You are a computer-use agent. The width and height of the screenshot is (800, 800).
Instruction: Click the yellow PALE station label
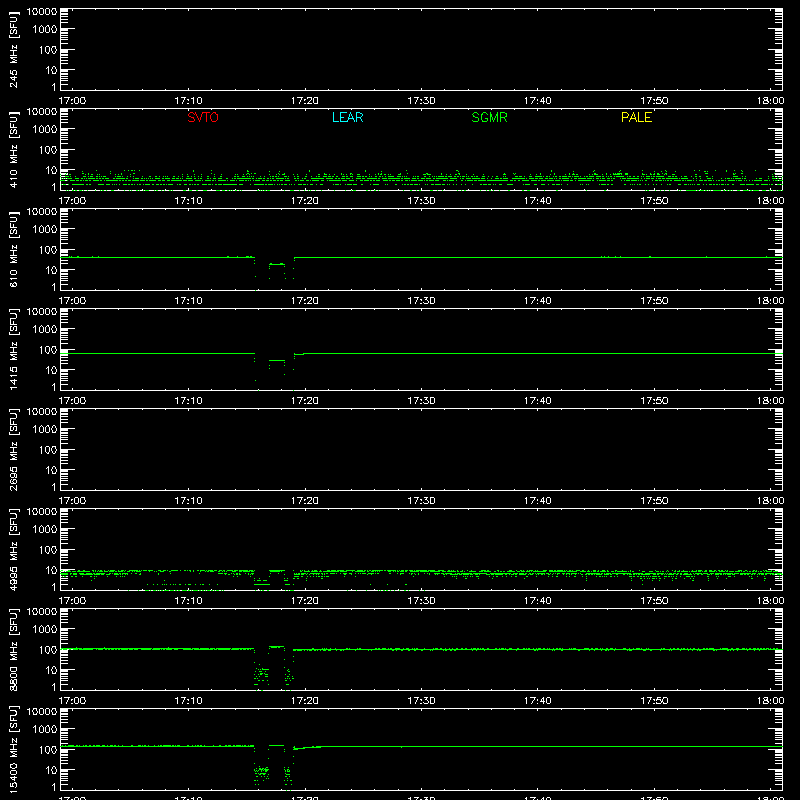[636, 117]
